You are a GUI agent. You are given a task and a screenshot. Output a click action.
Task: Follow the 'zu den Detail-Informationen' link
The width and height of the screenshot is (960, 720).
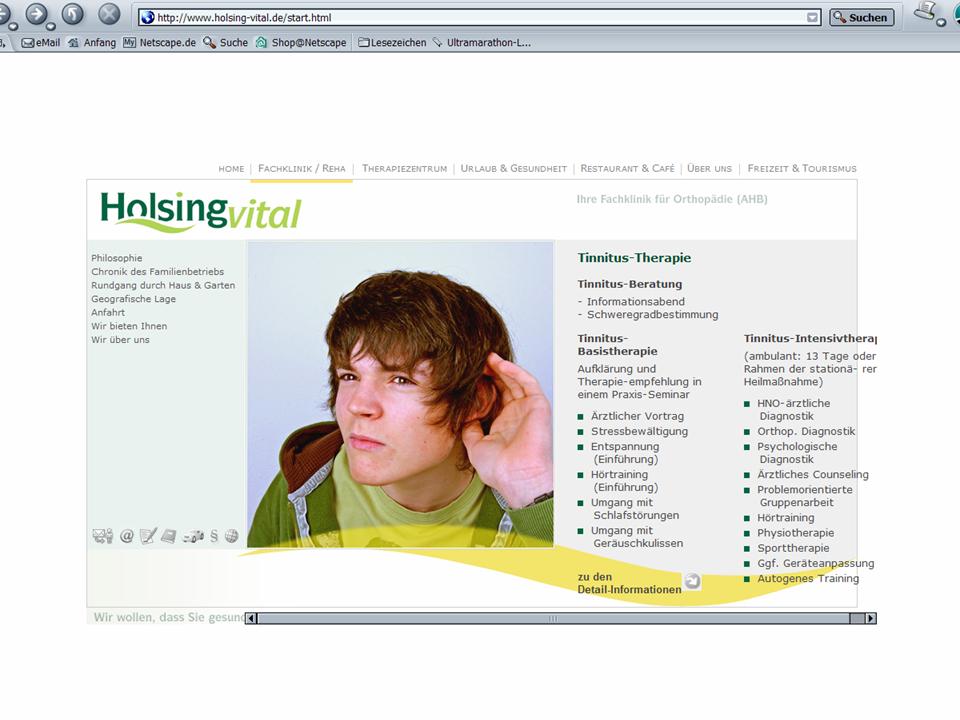[629, 584]
